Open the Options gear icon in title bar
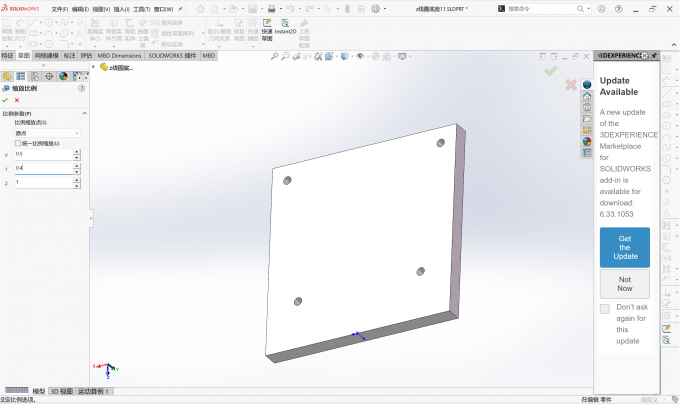The height and width of the screenshot is (404, 680). (376, 9)
